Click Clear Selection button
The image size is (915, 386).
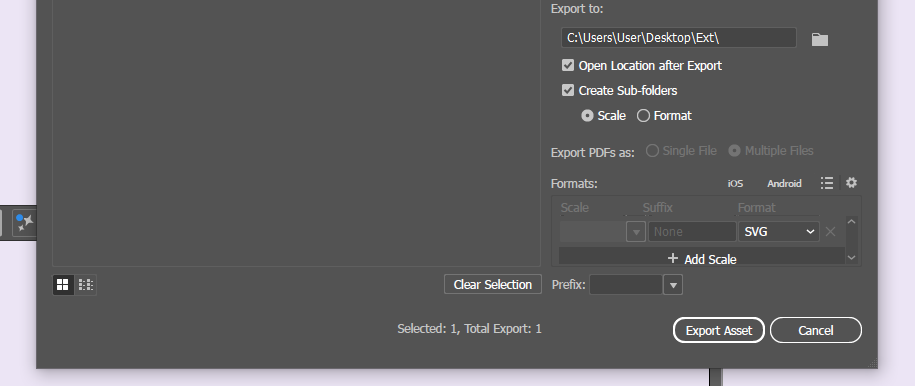(493, 284)
